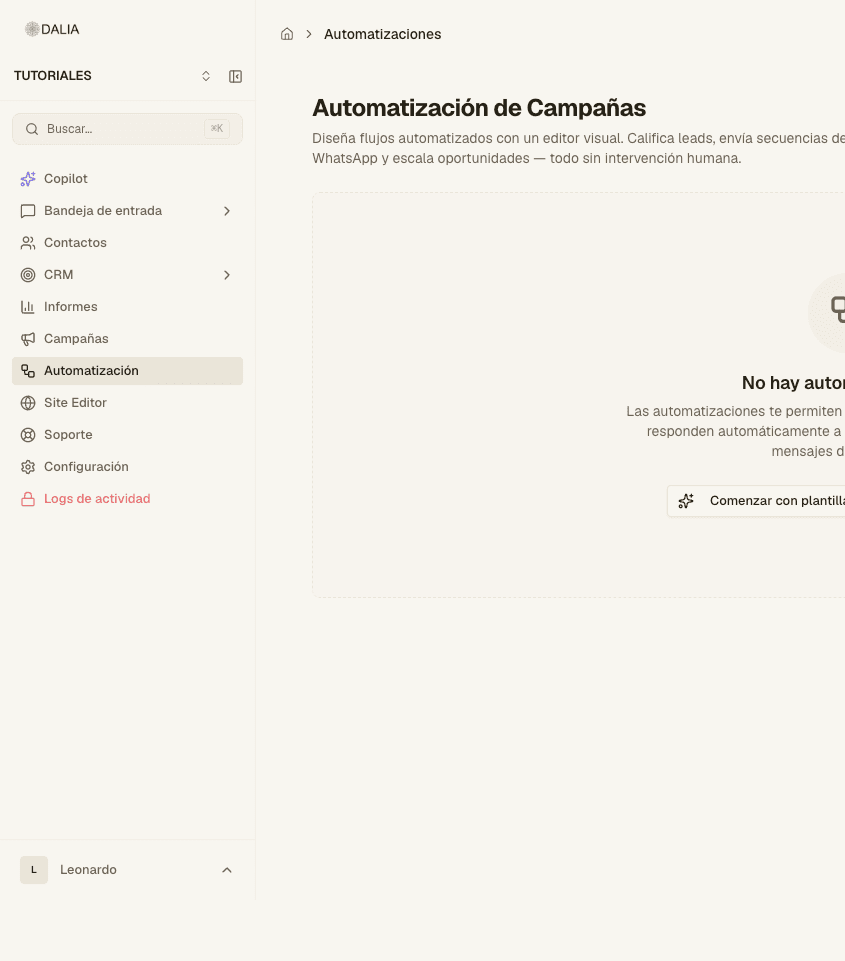
Task: Expand the CRM submenu chevron
Action: pos(227,275)
